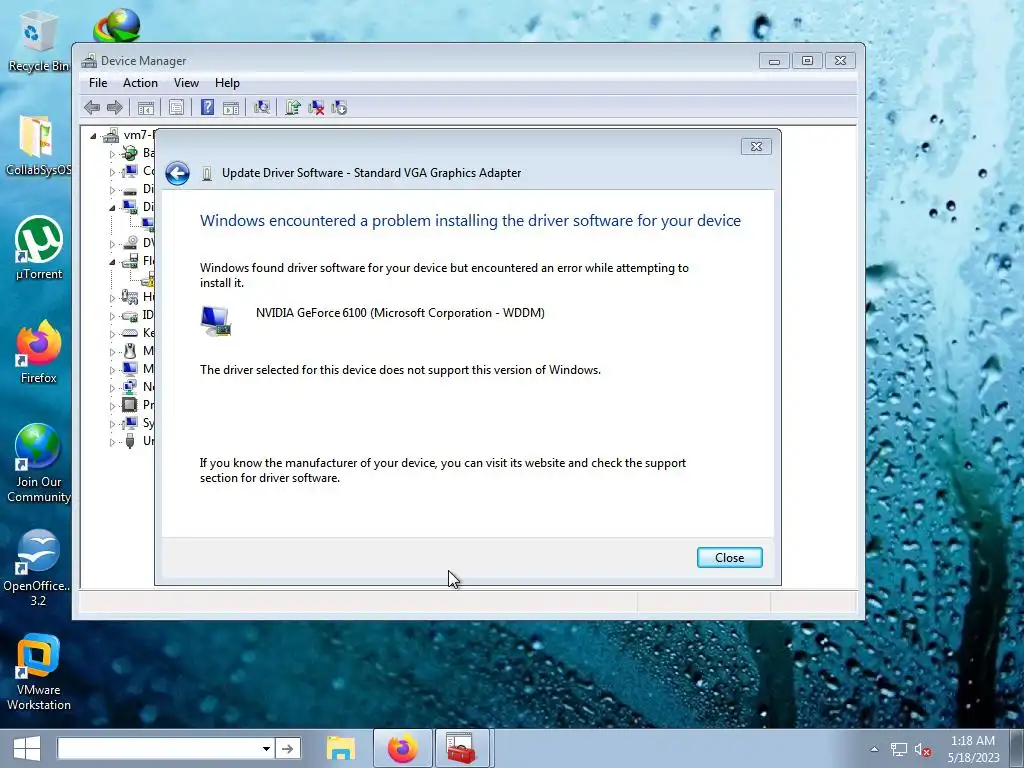This screenshot has height=768, width=1024.
Task: Toggle the Show/Hide Action Pane toolbar icon
Action: [x=231, y=108]
